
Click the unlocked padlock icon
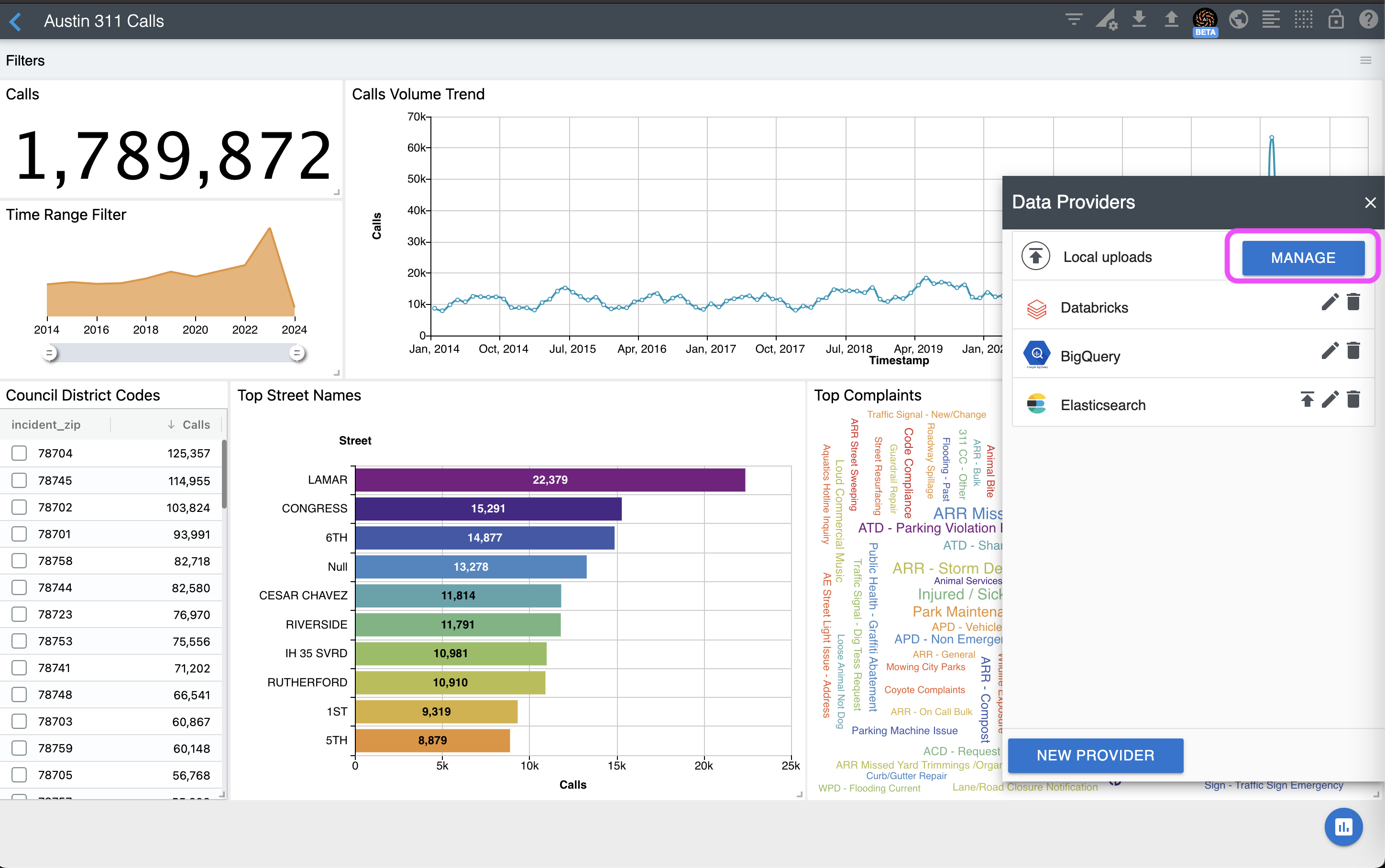1336,20
